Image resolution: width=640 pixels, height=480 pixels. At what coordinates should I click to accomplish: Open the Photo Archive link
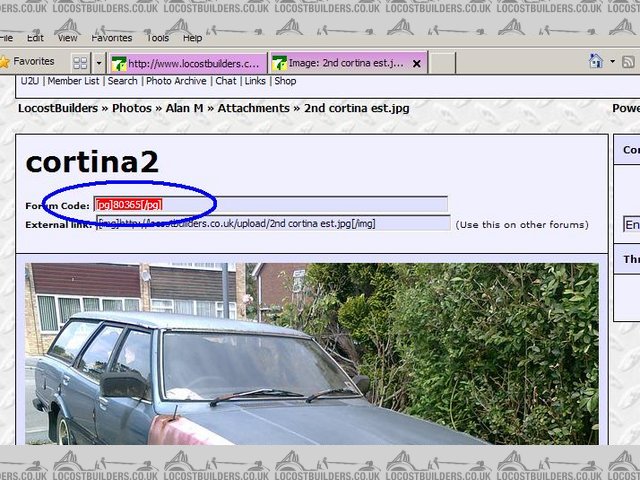(176, 81)
